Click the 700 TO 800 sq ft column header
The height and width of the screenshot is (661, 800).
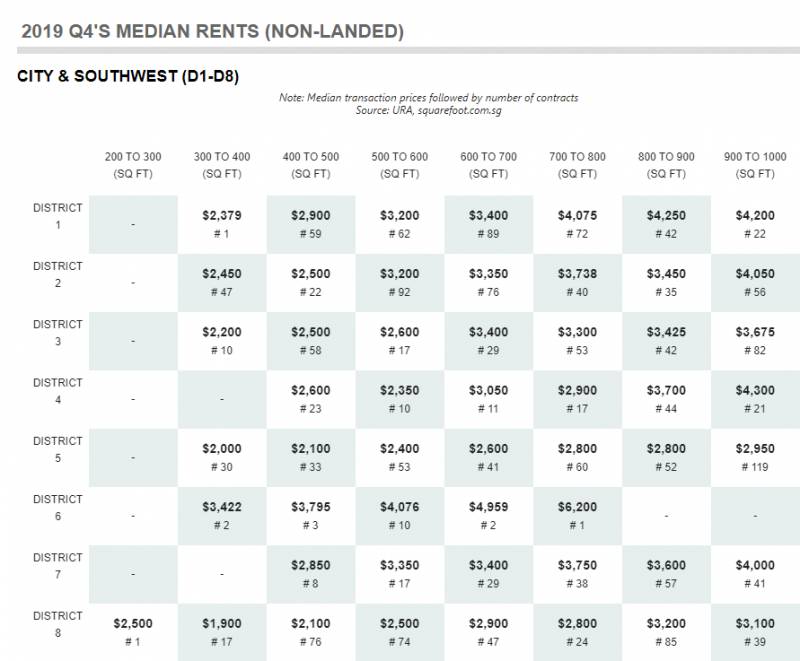577,165
